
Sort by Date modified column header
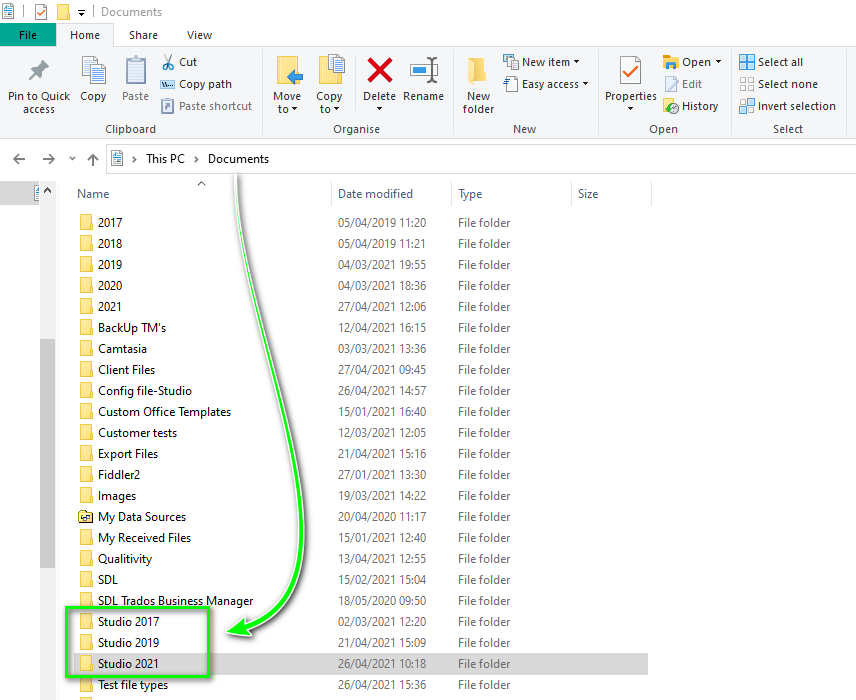pos(375,194)
